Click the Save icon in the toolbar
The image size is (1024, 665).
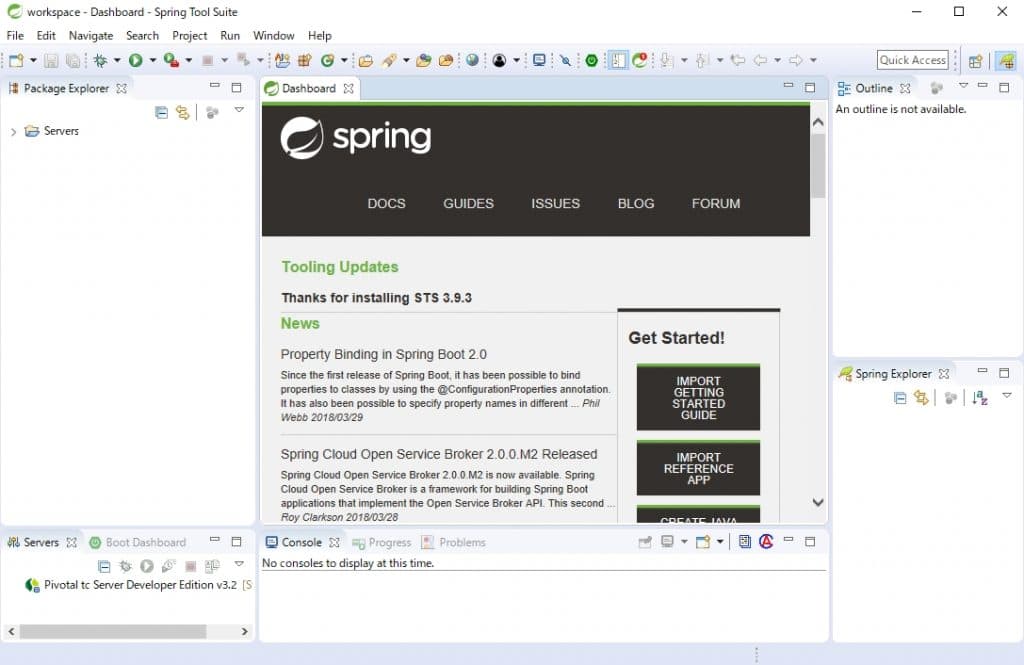51,60
